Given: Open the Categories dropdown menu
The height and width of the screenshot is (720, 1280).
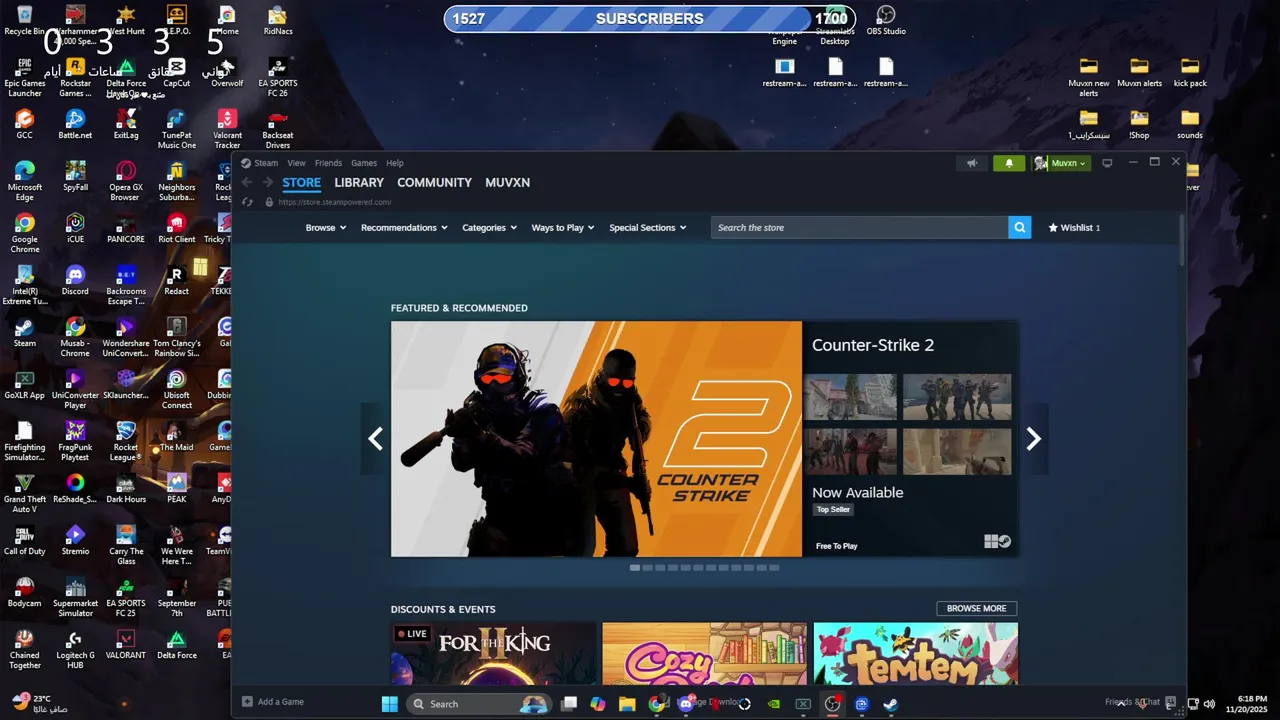Looking at the screenshot, I should [489, 227].
